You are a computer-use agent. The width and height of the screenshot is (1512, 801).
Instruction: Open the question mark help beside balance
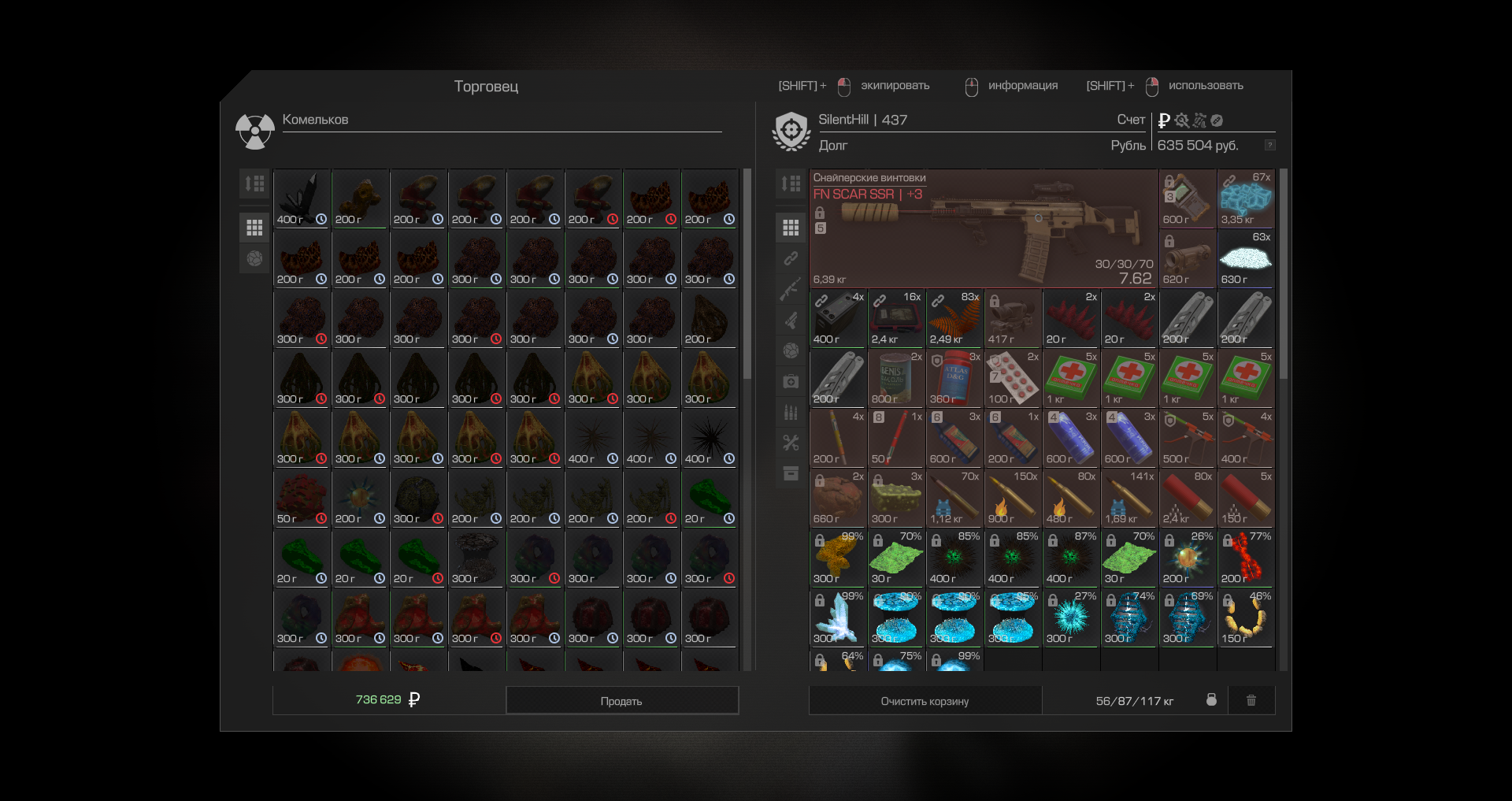tap(1269, 145)
